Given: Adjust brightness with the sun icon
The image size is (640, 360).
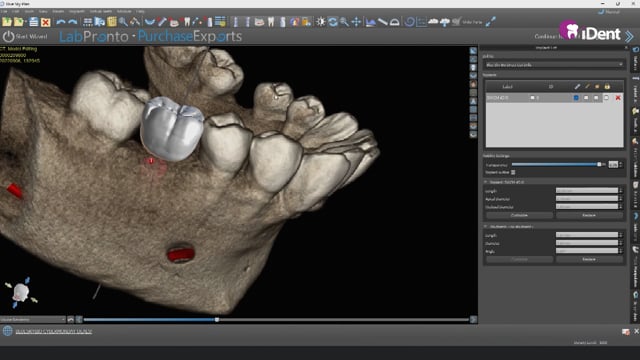Looking at the screenshot, I should click(x=321, y=22).
